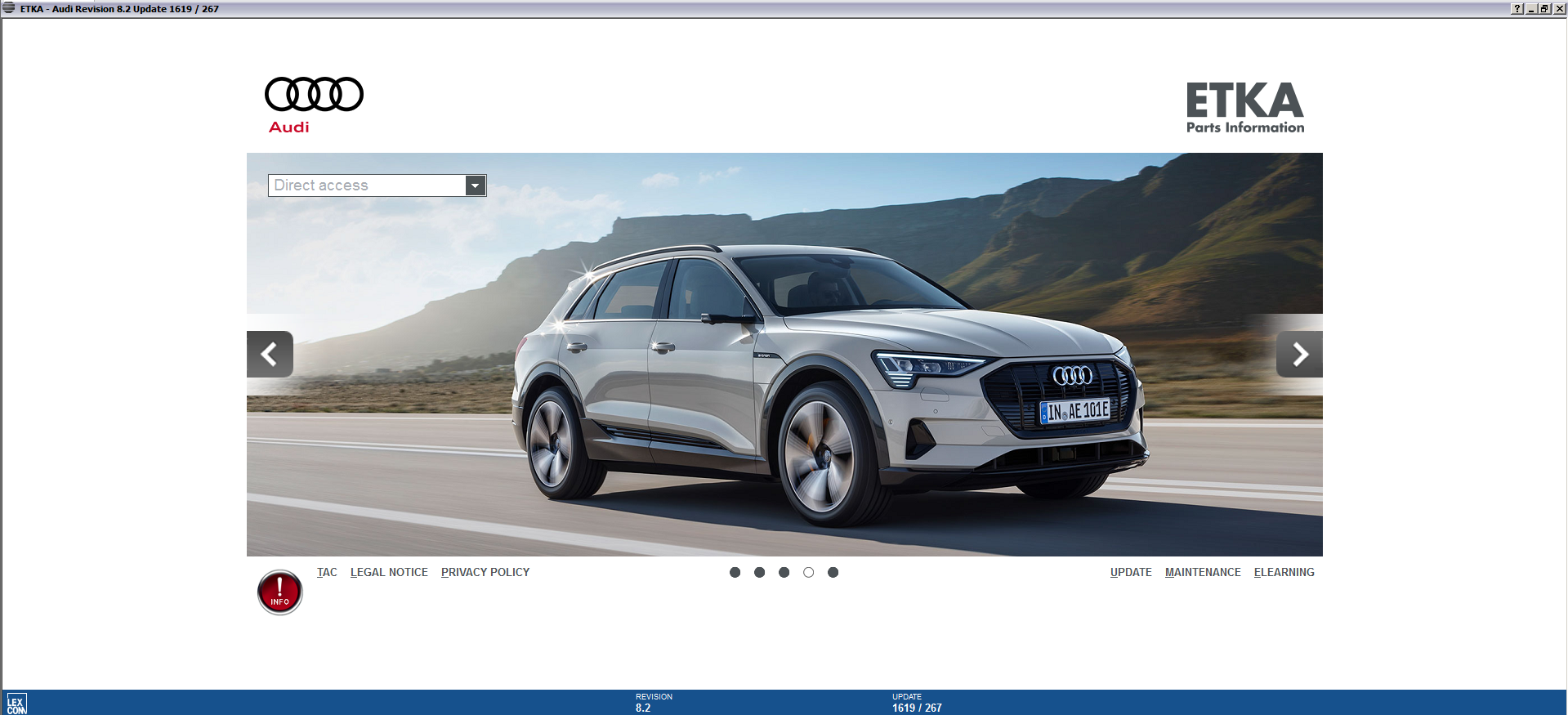Click the REVISION 8.2 status text
The height and width of the screenshot is (715, 1568).
(654, 703)
